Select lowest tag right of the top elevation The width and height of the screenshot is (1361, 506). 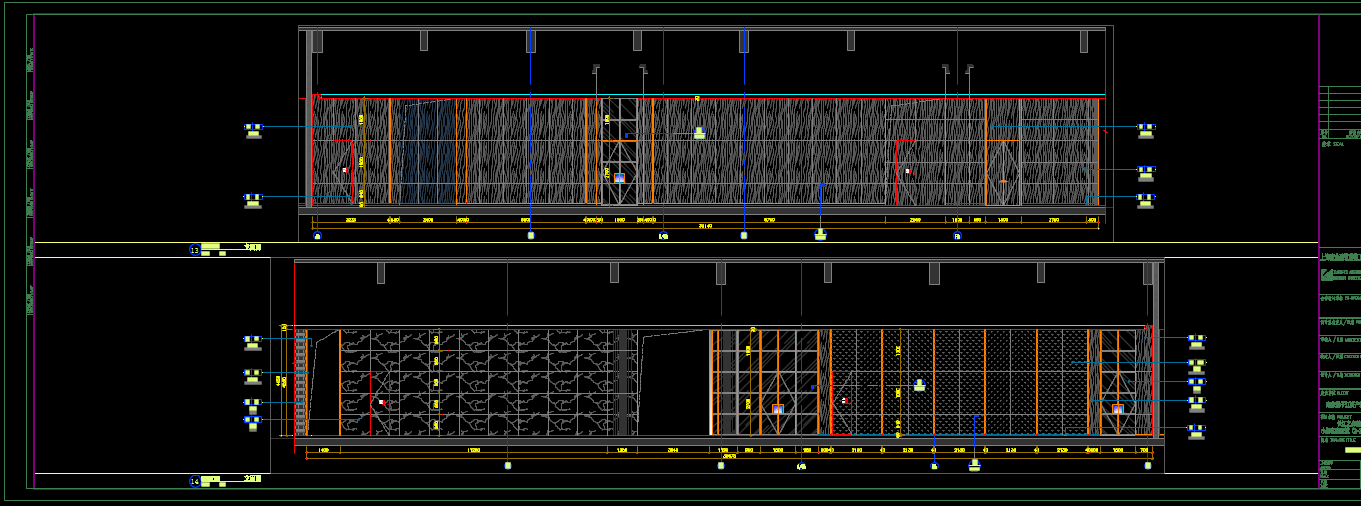pyautogui.click(x=1146, y=200)
